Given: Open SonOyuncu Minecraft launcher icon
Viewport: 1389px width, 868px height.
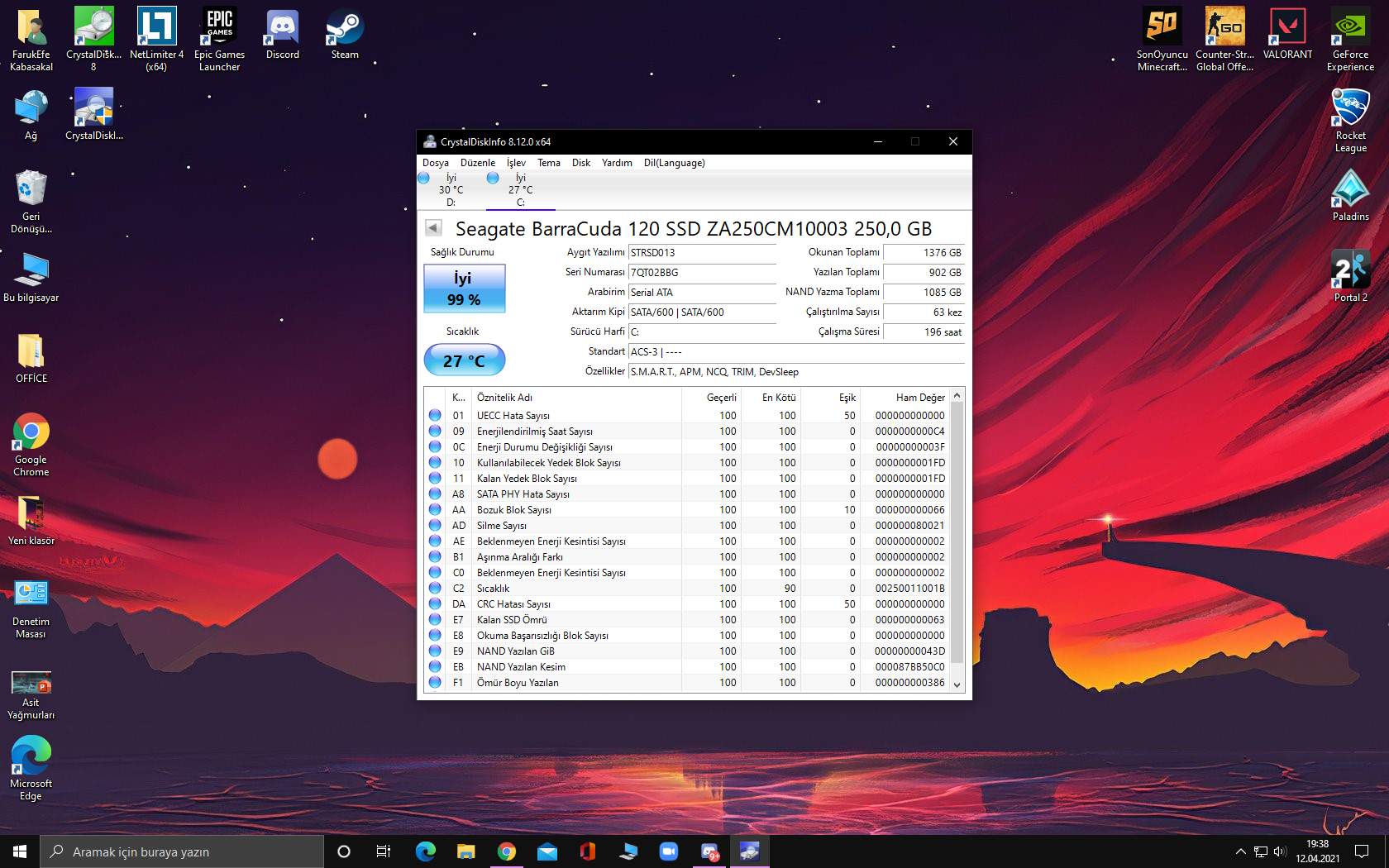Looking at the screenshot, I should pos(1162,40).
